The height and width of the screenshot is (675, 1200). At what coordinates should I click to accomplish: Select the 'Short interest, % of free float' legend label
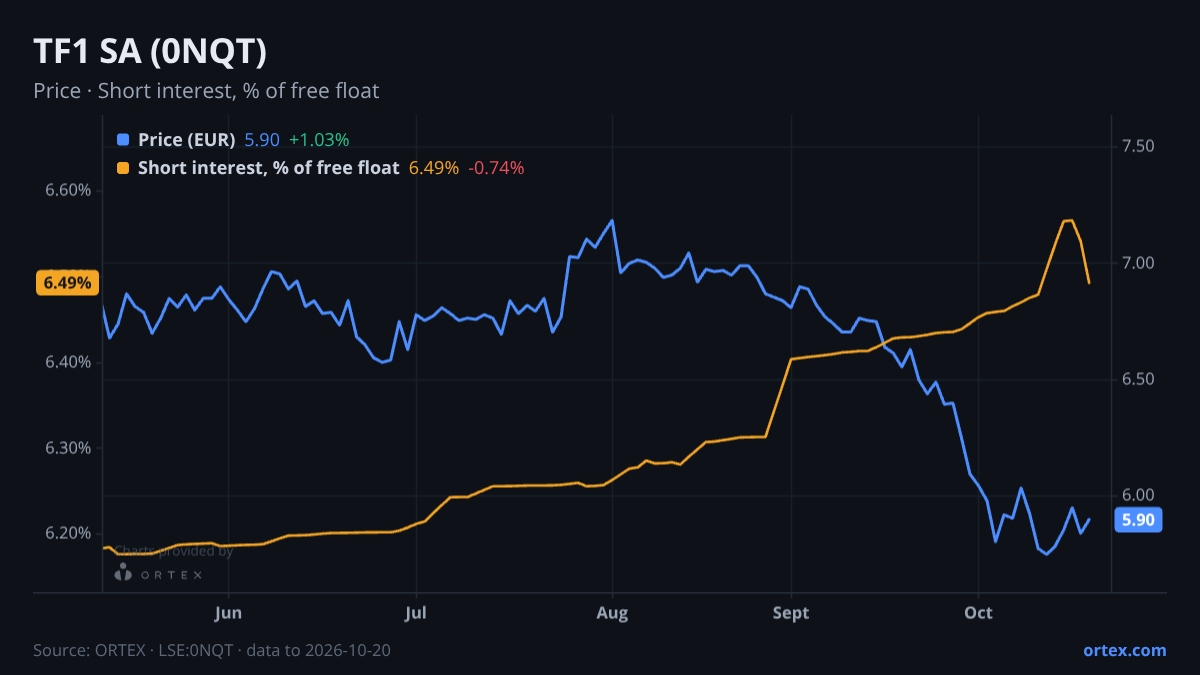click(268, 168)
